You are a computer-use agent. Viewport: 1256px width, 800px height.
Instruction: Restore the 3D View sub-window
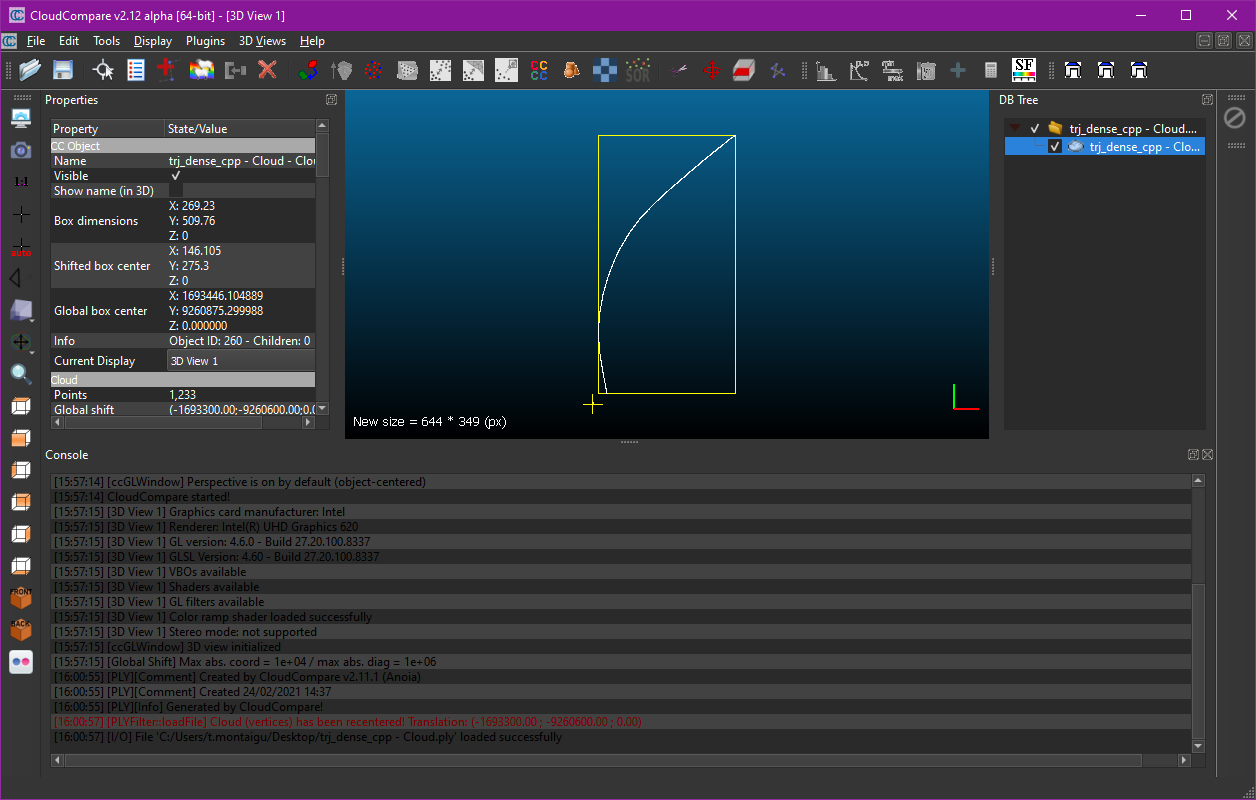pos(1225,41)
